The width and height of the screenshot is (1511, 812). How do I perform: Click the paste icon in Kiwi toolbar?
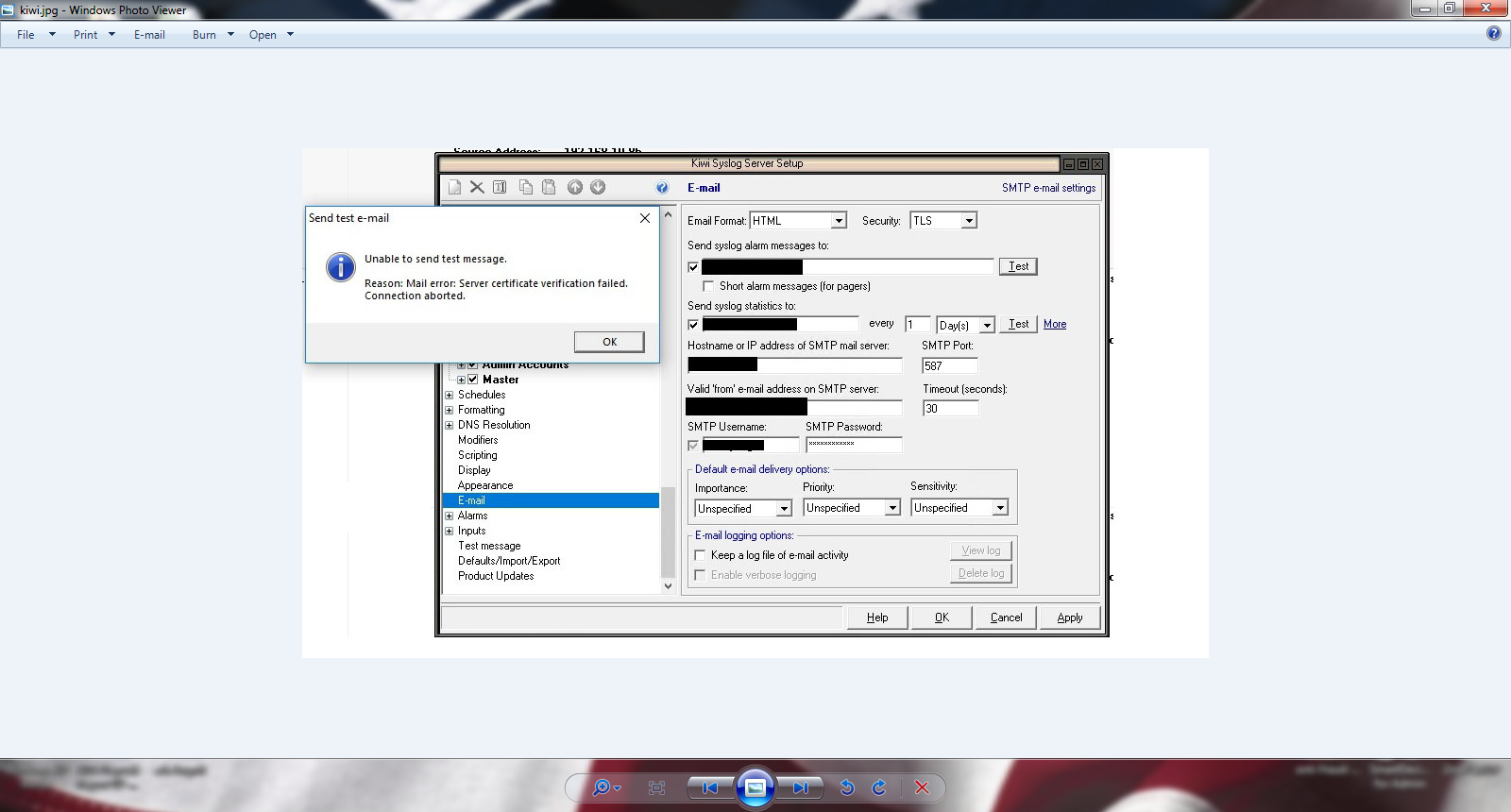click(549, 187)
